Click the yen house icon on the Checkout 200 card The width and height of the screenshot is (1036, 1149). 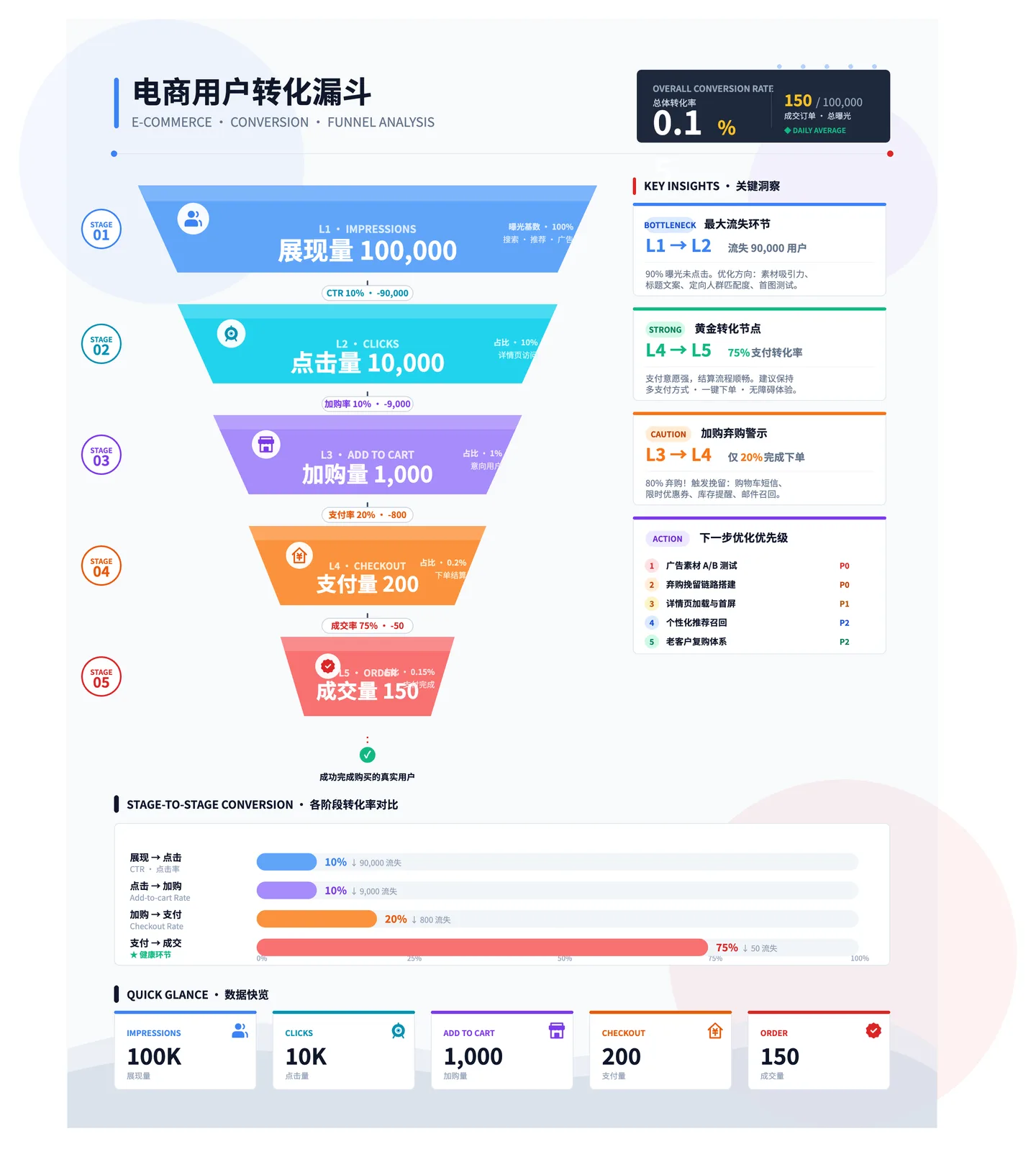[715, 1031]
